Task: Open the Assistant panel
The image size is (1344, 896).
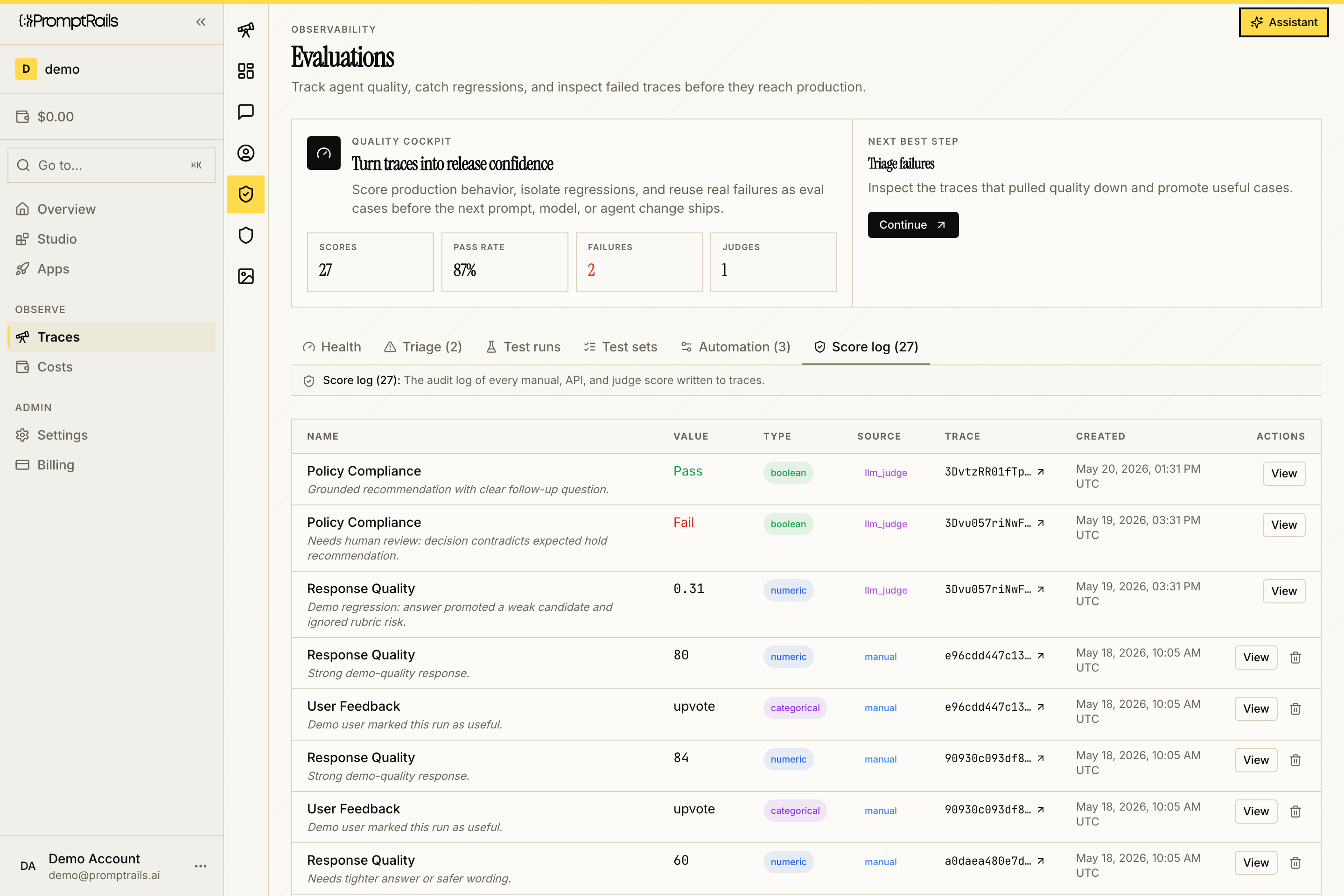Action: click(x=1283, y=22)
